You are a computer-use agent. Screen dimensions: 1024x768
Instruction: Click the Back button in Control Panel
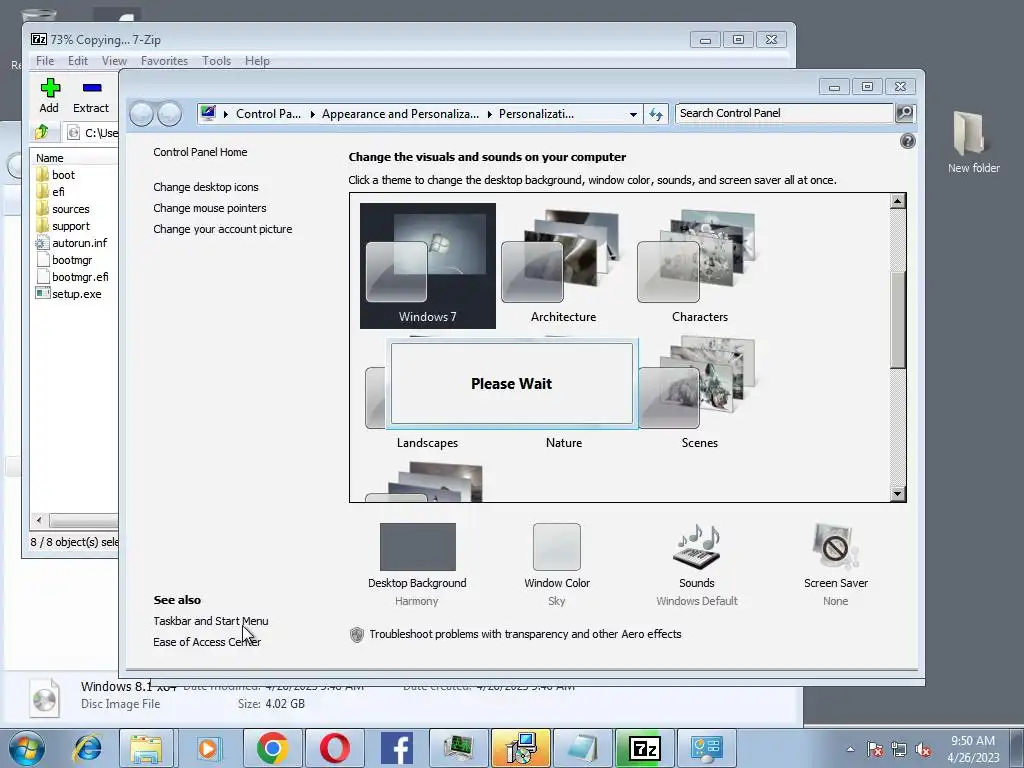click(x=141, y=114)
